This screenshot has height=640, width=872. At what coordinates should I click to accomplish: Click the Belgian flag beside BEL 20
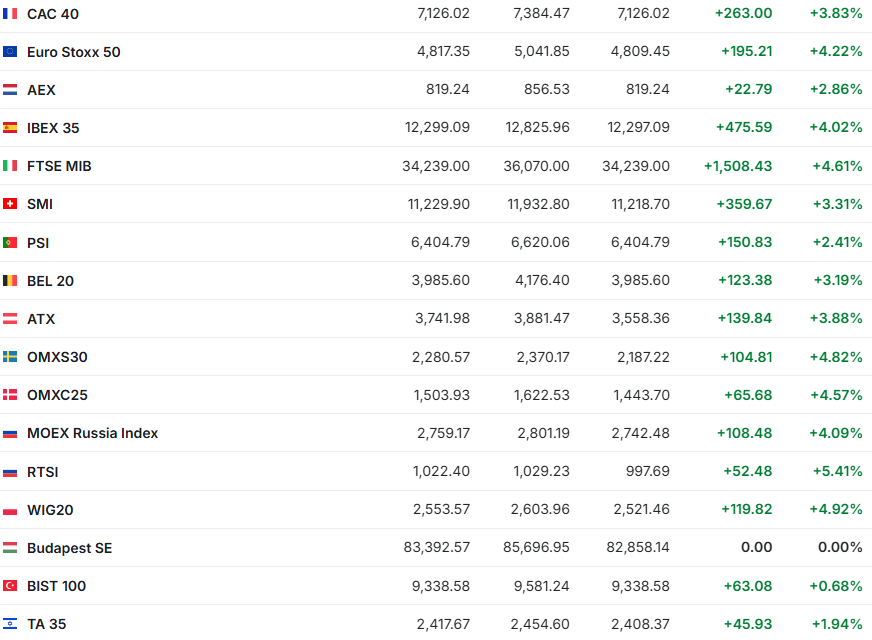pyautogui.click(x=10, y=281)
